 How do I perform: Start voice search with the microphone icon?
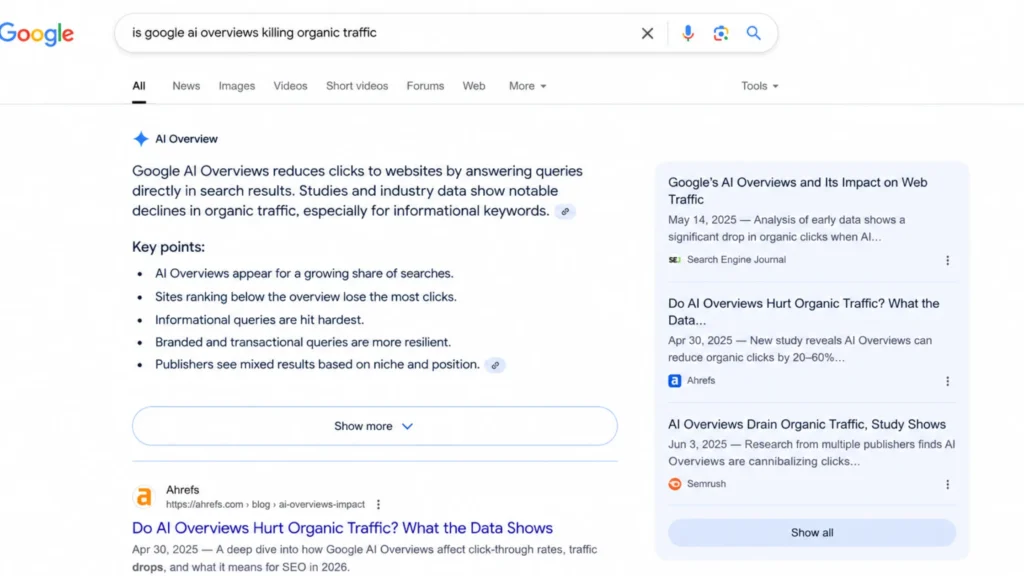coord(688,33)
